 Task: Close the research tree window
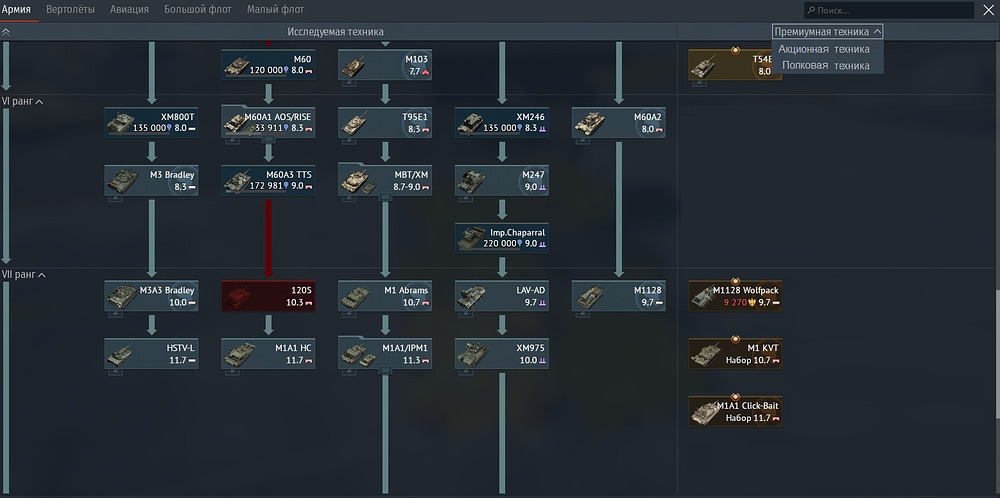point(988,10)
